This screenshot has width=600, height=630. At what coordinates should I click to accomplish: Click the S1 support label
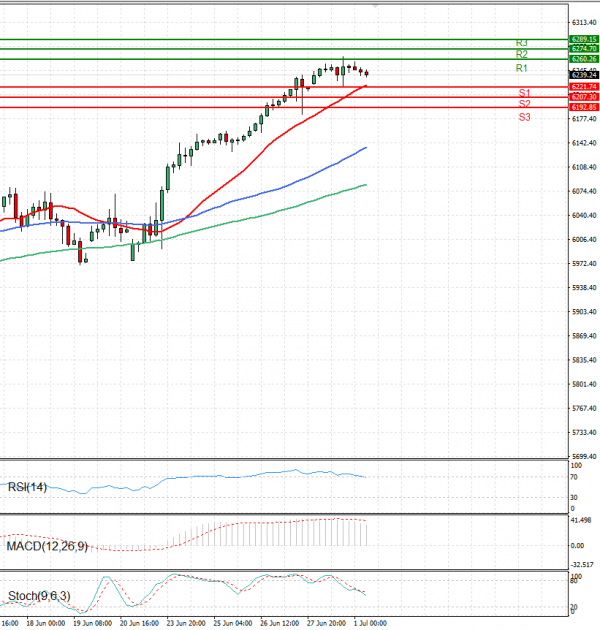pyautogui.click(x=524, y=93)
